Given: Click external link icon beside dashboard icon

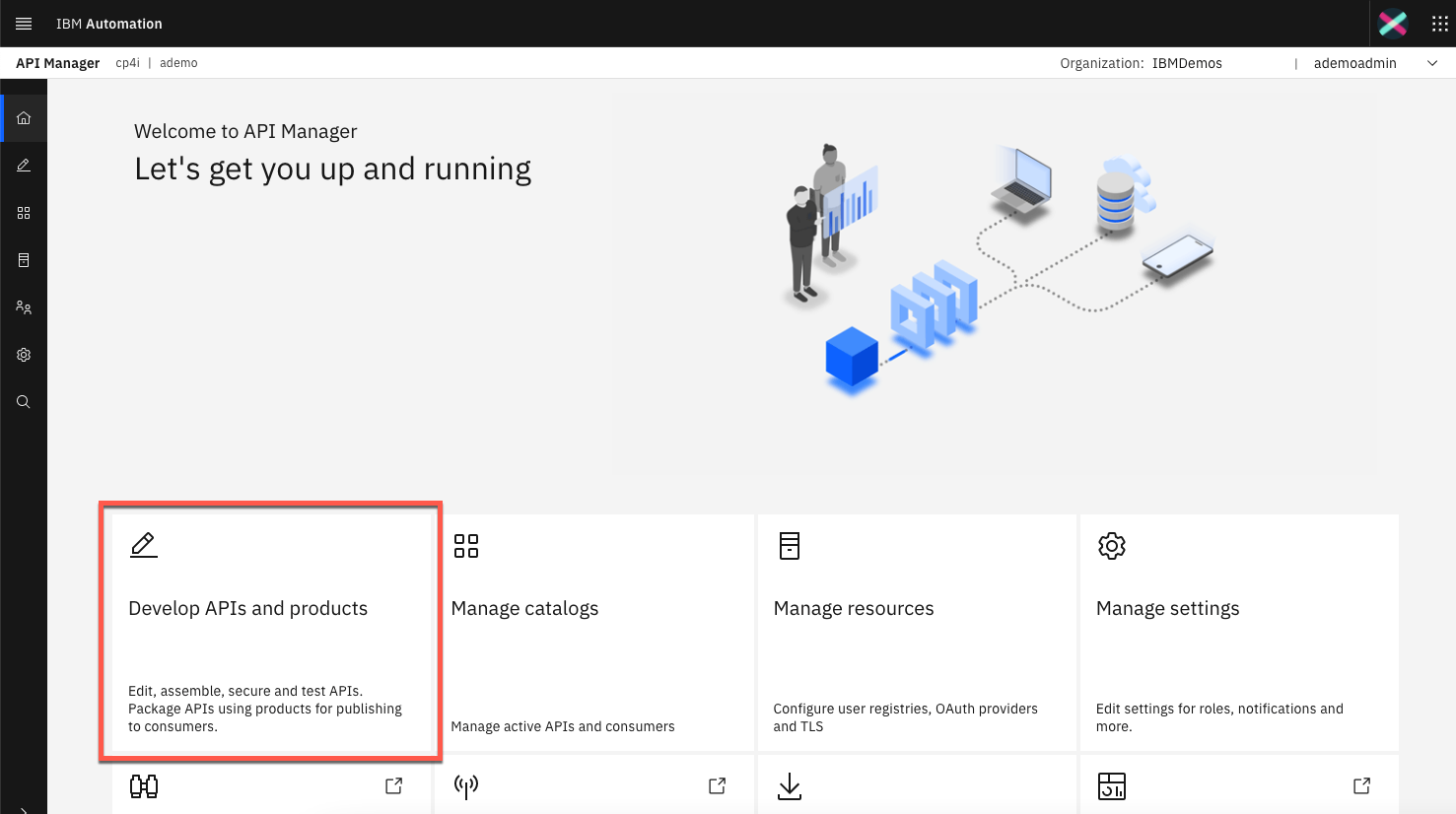Looking at the screenshot, I should 1361,785.
